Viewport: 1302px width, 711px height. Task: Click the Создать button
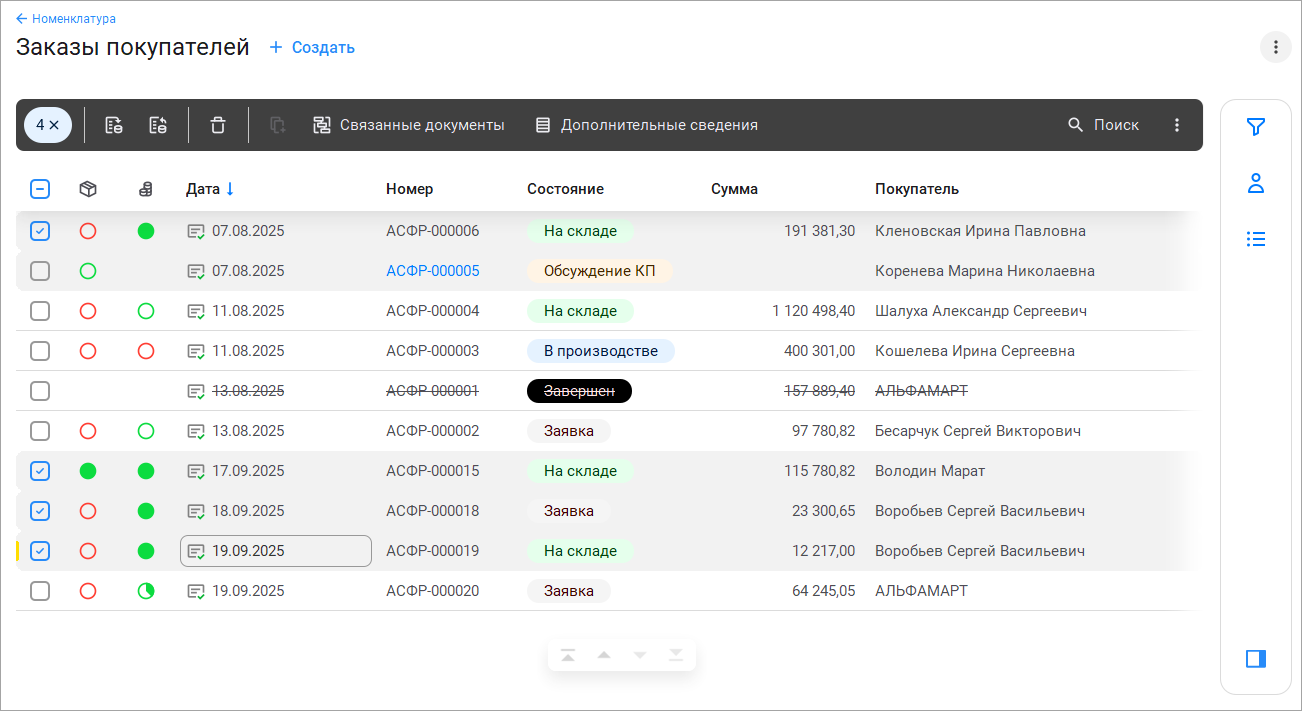[312, 47]
